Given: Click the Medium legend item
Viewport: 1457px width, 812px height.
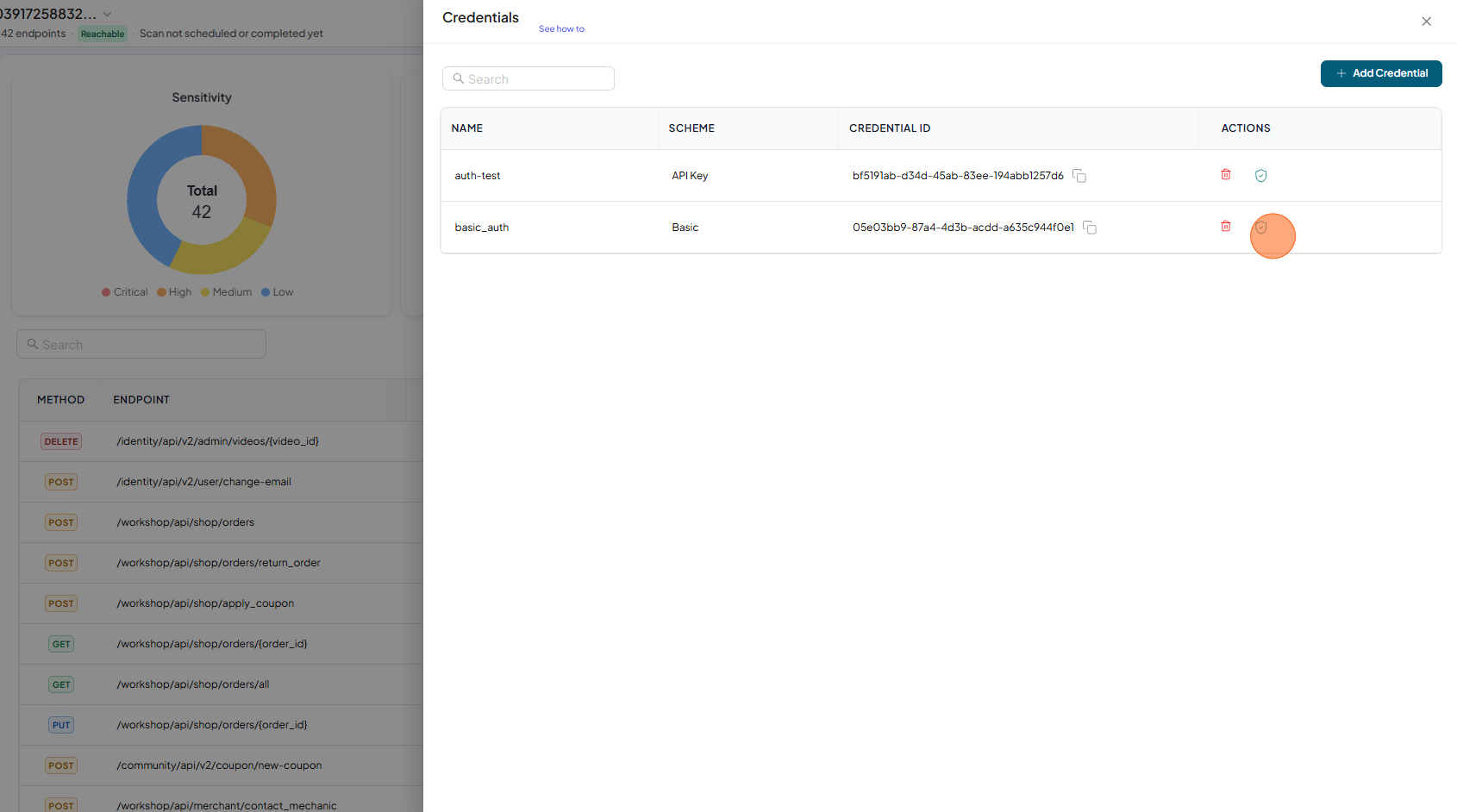Looking at the screenshot, I should pos(227,292).
